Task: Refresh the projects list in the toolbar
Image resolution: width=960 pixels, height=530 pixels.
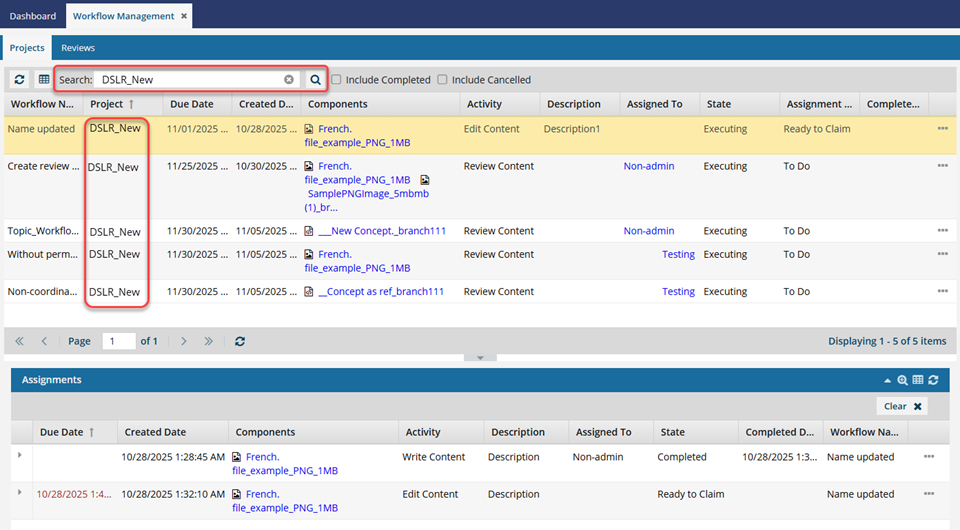Action: point(20,79)
